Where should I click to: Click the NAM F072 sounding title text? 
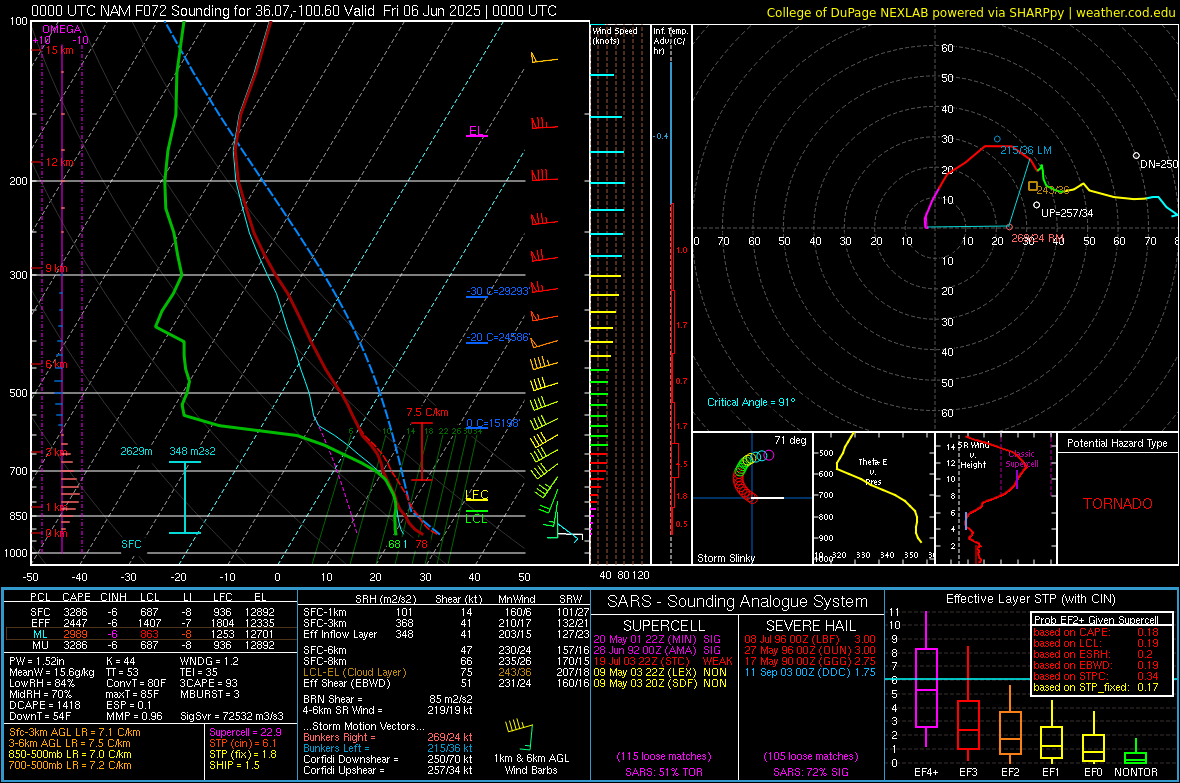point(293,11)
